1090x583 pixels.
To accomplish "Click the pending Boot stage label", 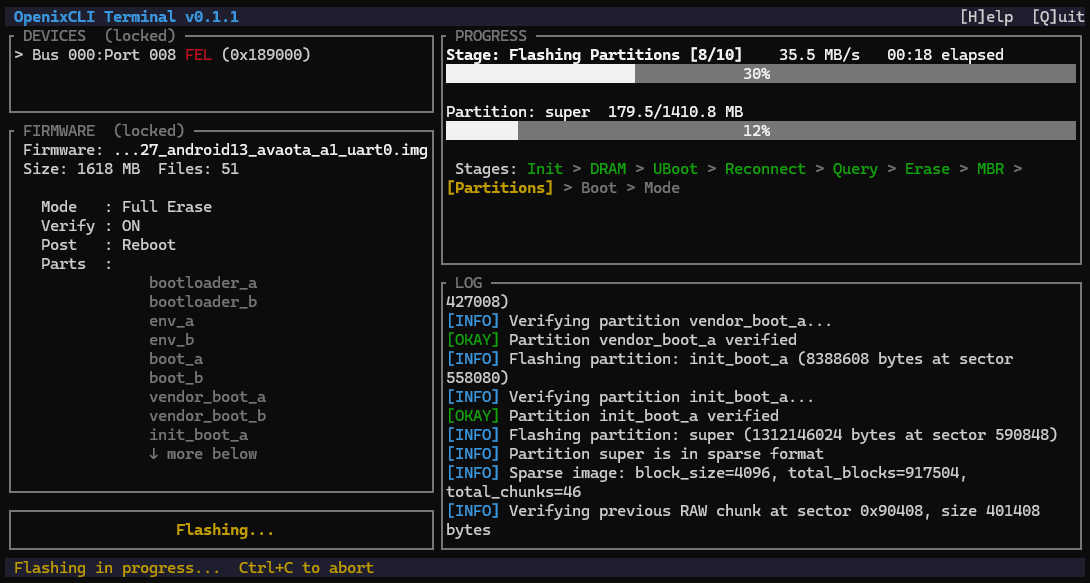I will tap(599, 188).
